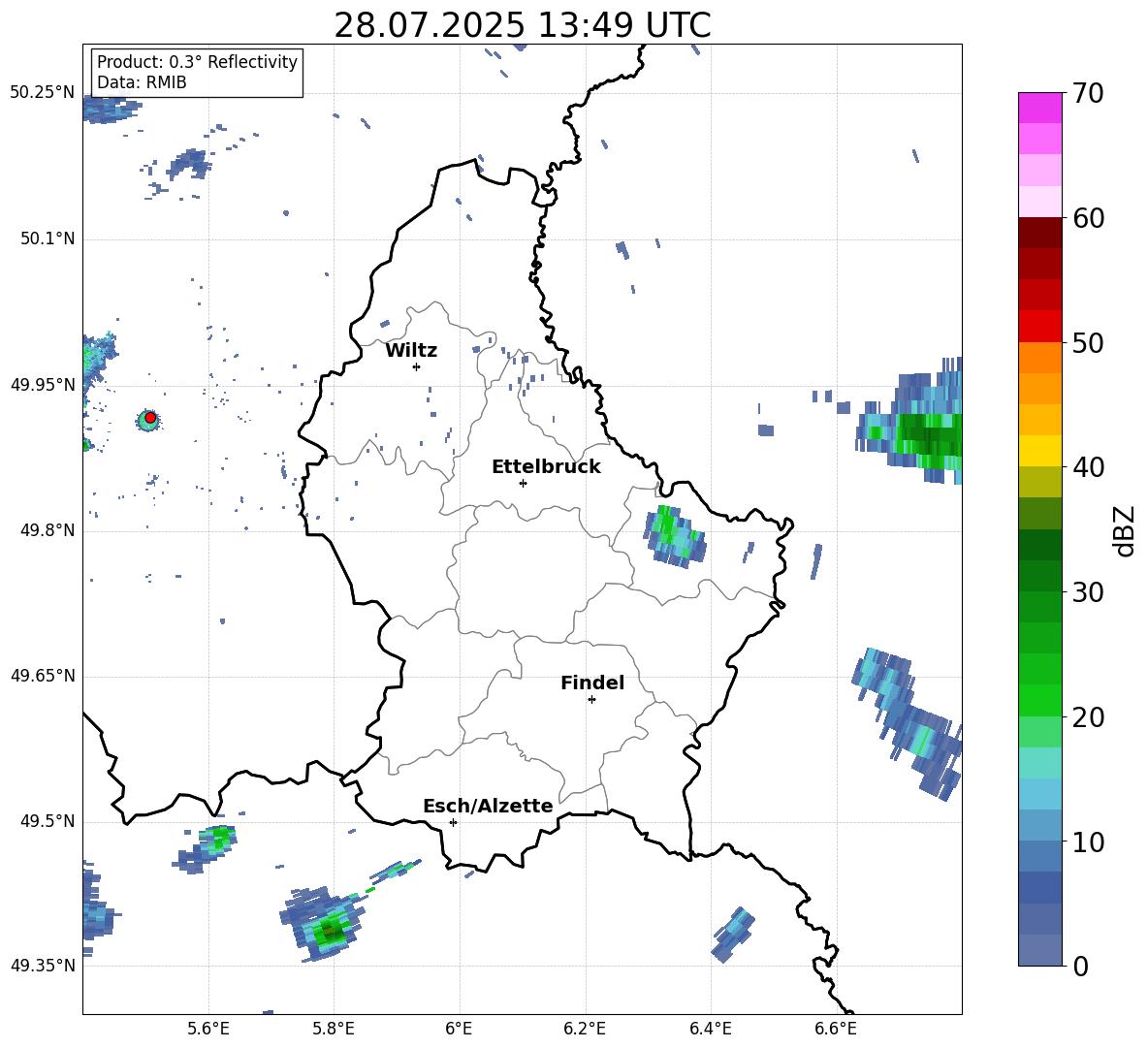Click the 49.8°N latitude label
Viewport: 1148px width, 1048px height.
click(48, 530)
